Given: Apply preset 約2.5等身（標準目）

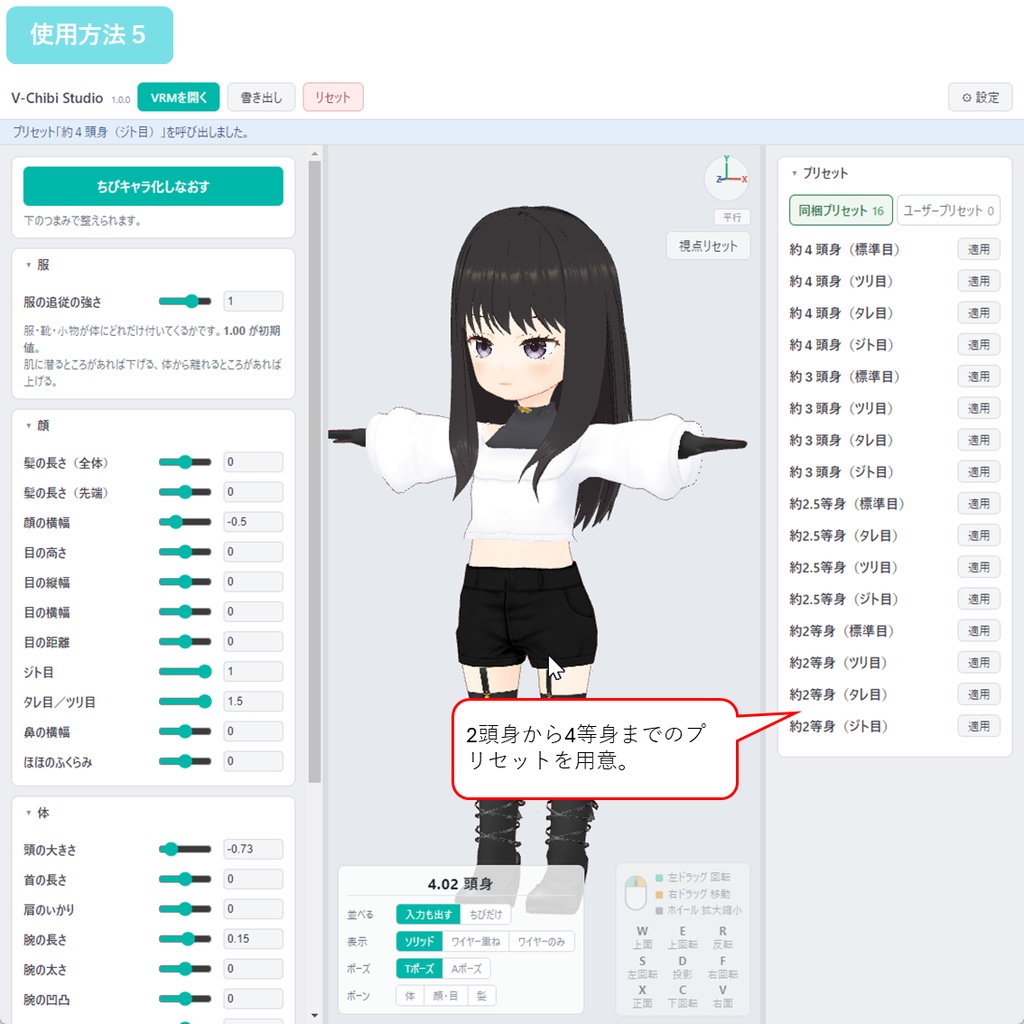Looking at the screenshot, I should 978,504.
